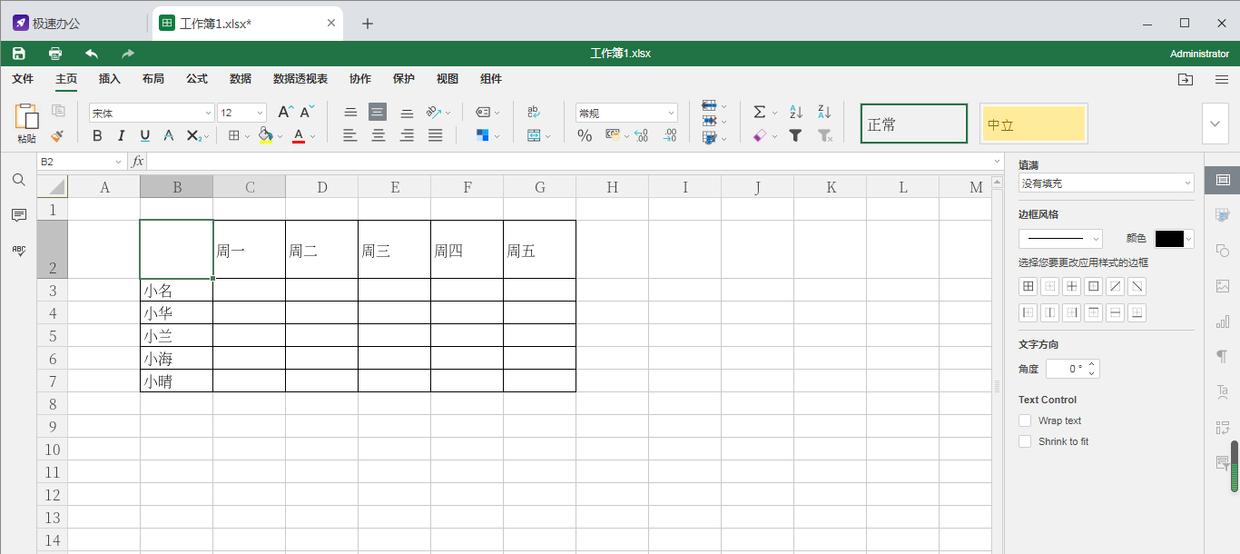Toggle bold formatting
1240x554 pixels.
pyautogui.click(x=97, y=135)
